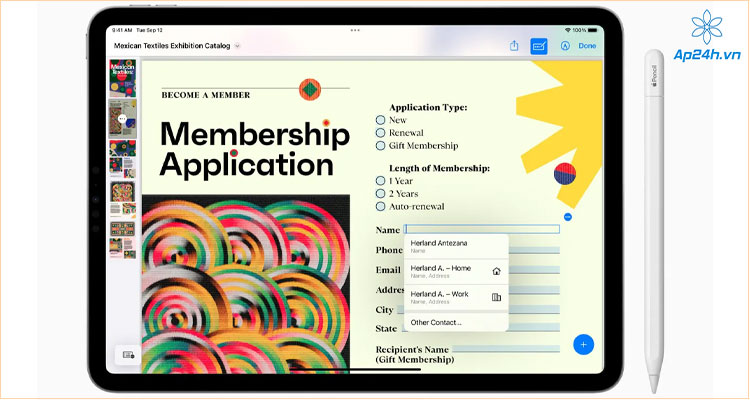750x400 pixels.
Task: Open the Markup pen tip icon
Action: click(565, 46)
